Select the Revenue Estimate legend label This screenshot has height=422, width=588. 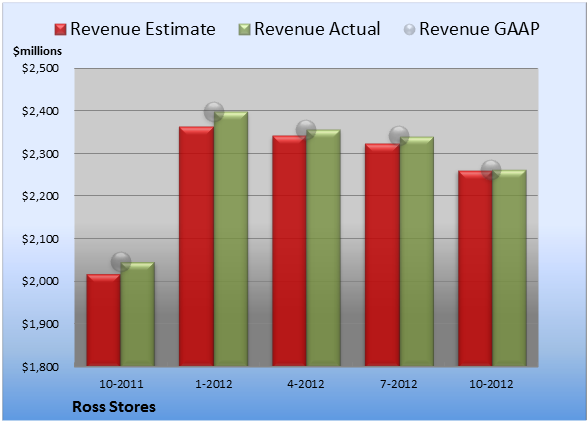[143, 29]
